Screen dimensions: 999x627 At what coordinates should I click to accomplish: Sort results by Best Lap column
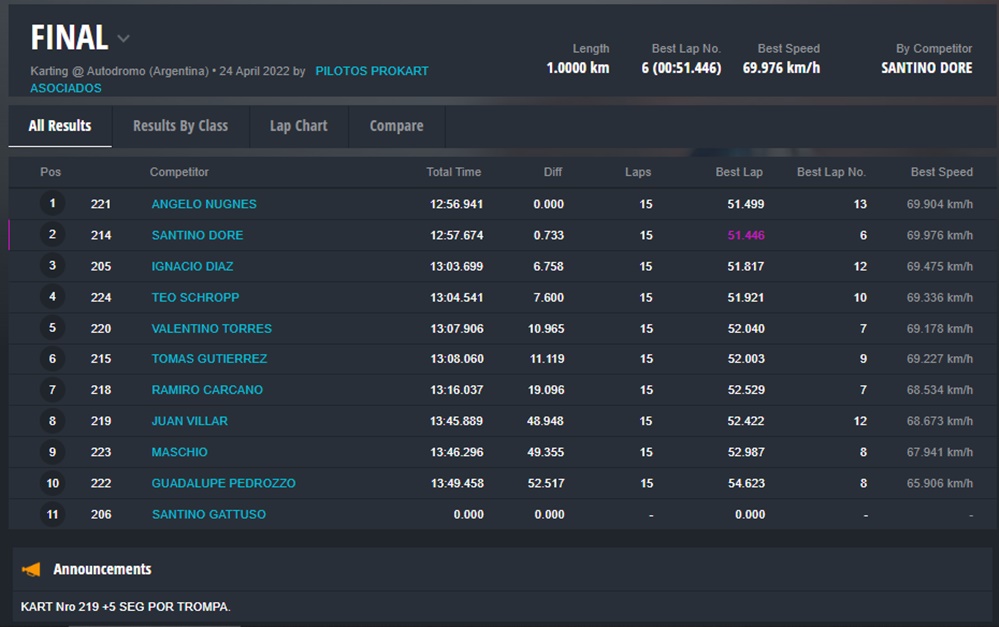[739, 172]
